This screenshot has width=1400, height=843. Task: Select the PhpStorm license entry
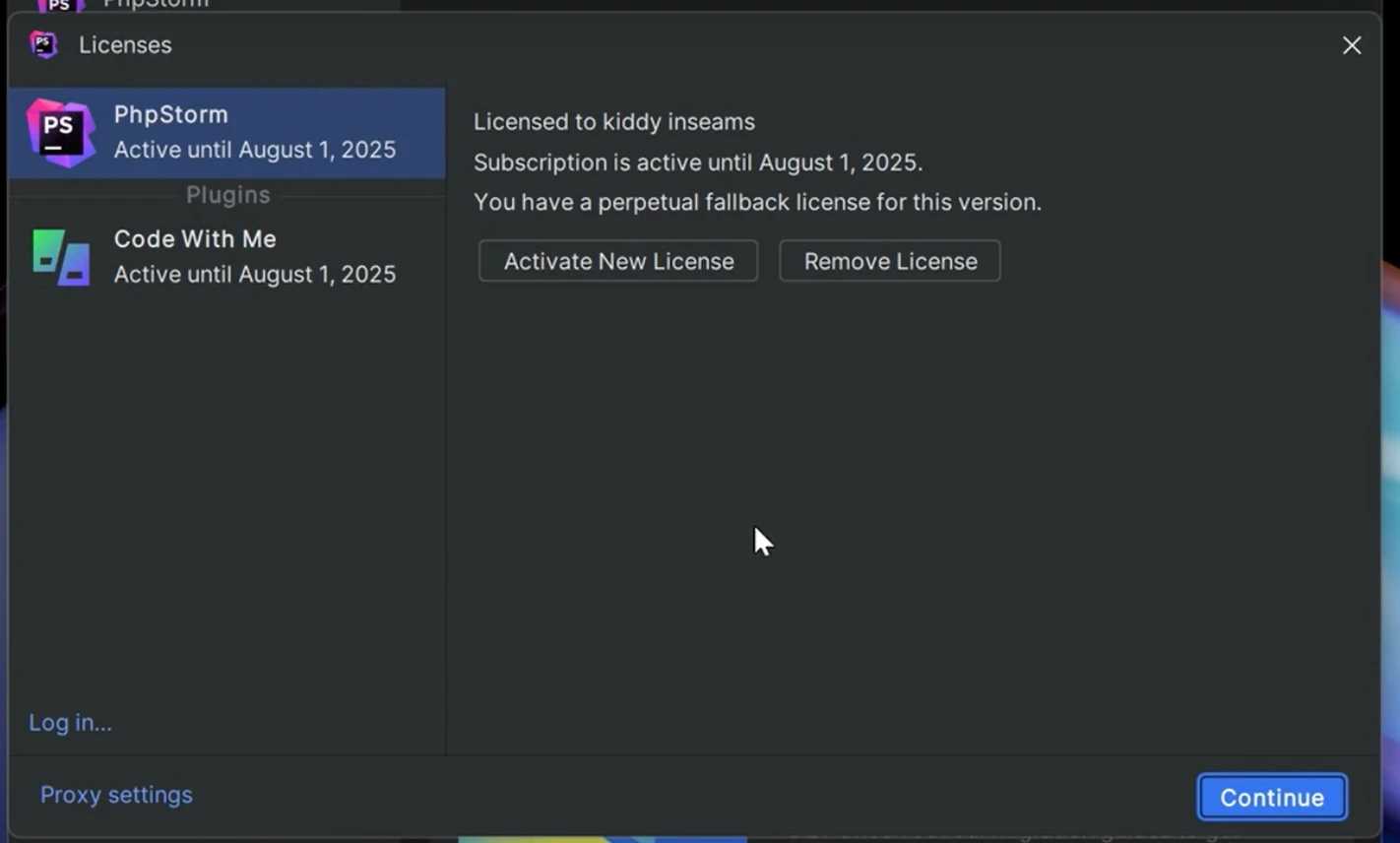pyautogui.click(x=227, y=133)
